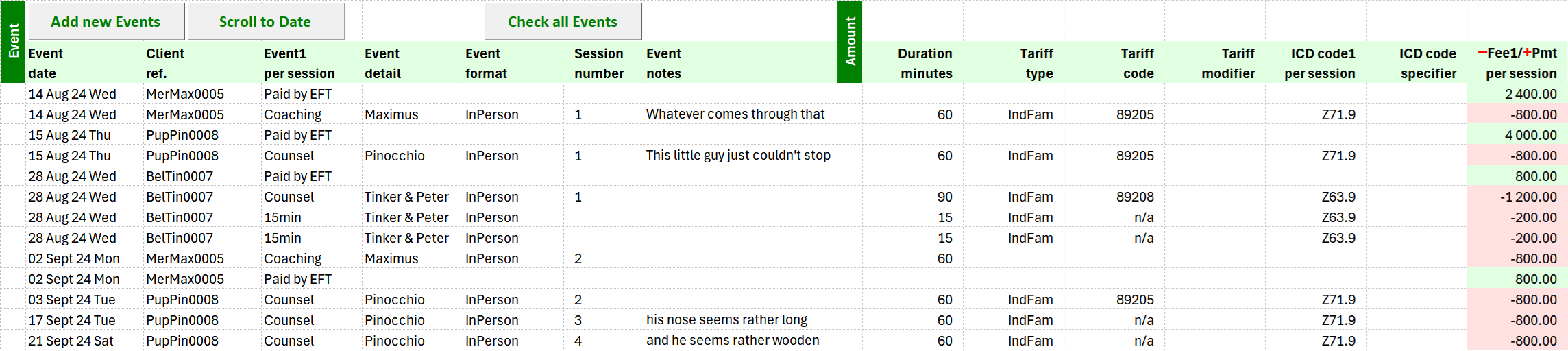Select the 21 Sept 24 Sat date cell

[x=71, y=341]
